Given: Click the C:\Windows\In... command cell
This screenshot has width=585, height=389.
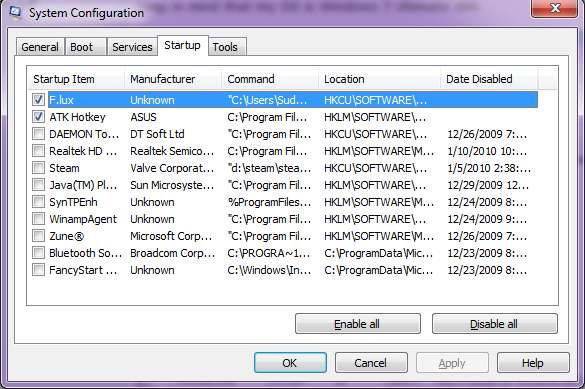Looking at the screenshot, I should pos(269,270).
